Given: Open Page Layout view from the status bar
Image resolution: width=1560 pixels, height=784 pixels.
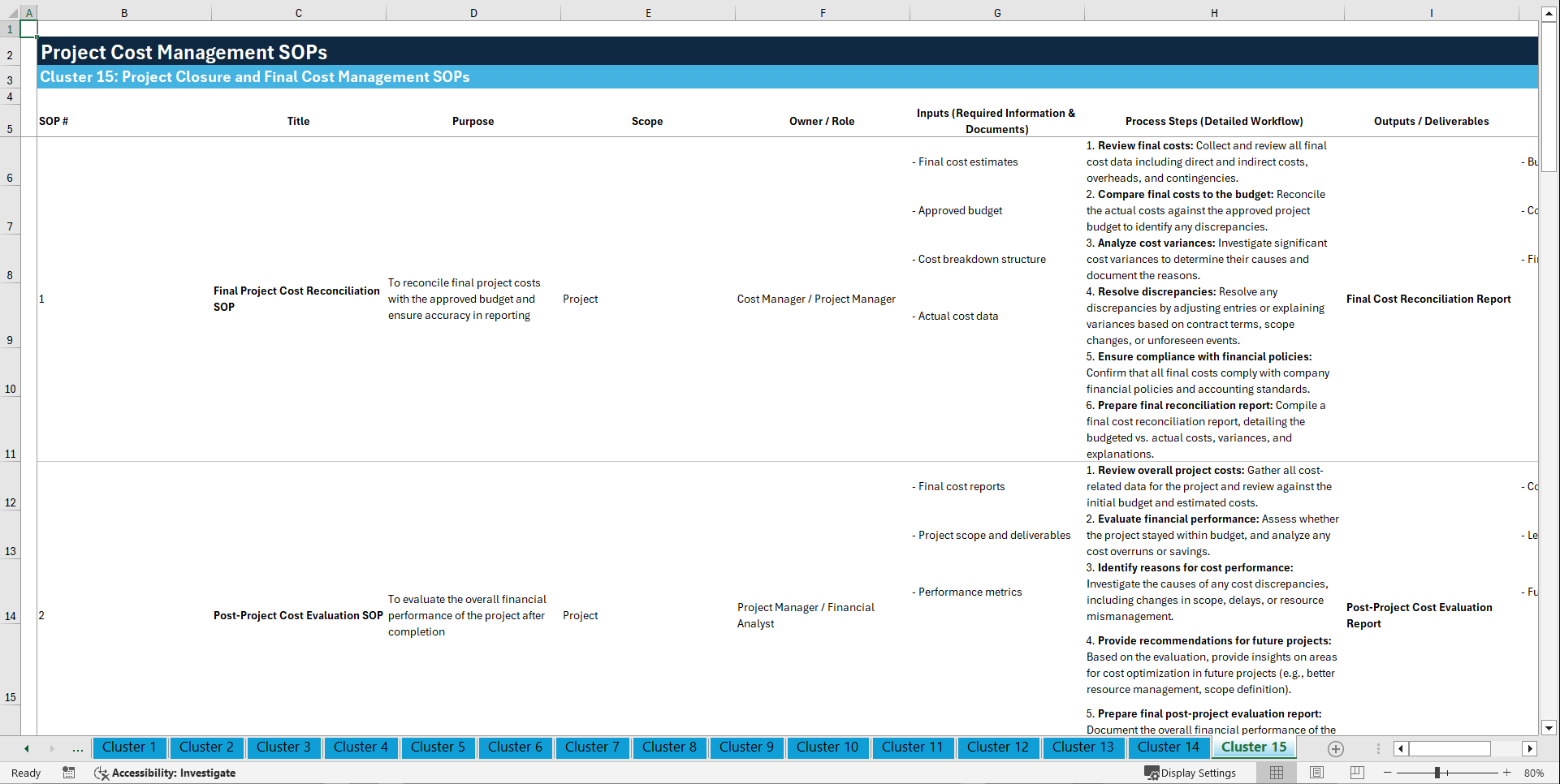Looking at the screenshot, I should pyautogui.click(x=1315, y=773).
